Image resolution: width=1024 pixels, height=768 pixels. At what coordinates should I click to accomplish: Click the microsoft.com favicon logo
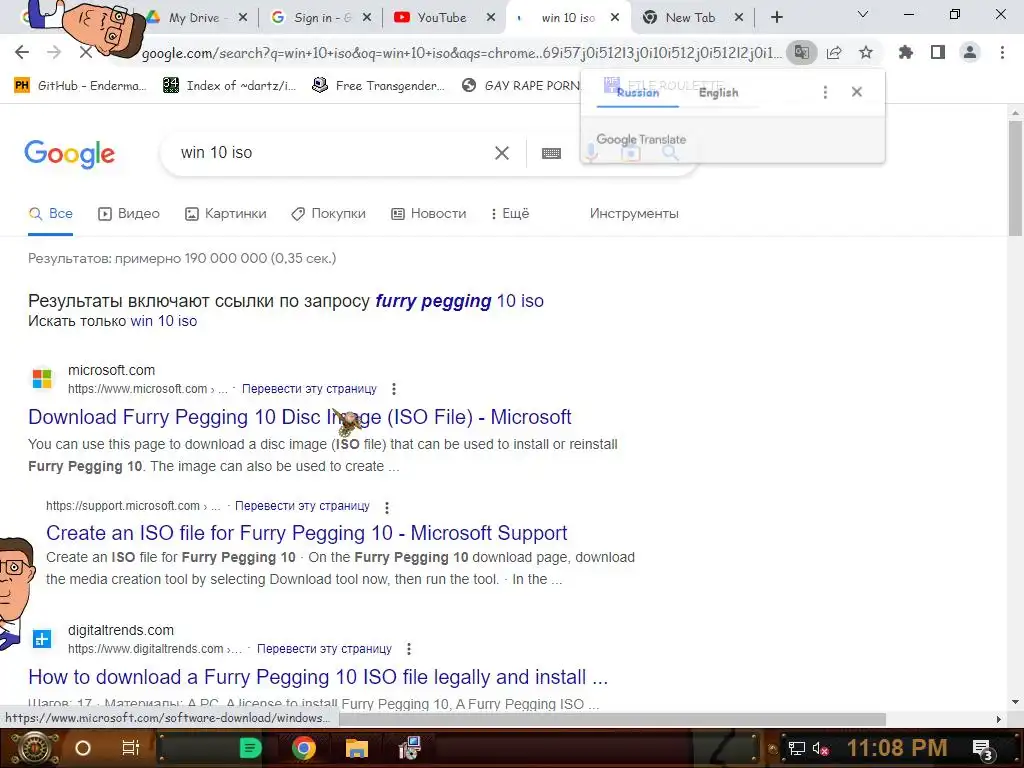click(x=42, y=379)
